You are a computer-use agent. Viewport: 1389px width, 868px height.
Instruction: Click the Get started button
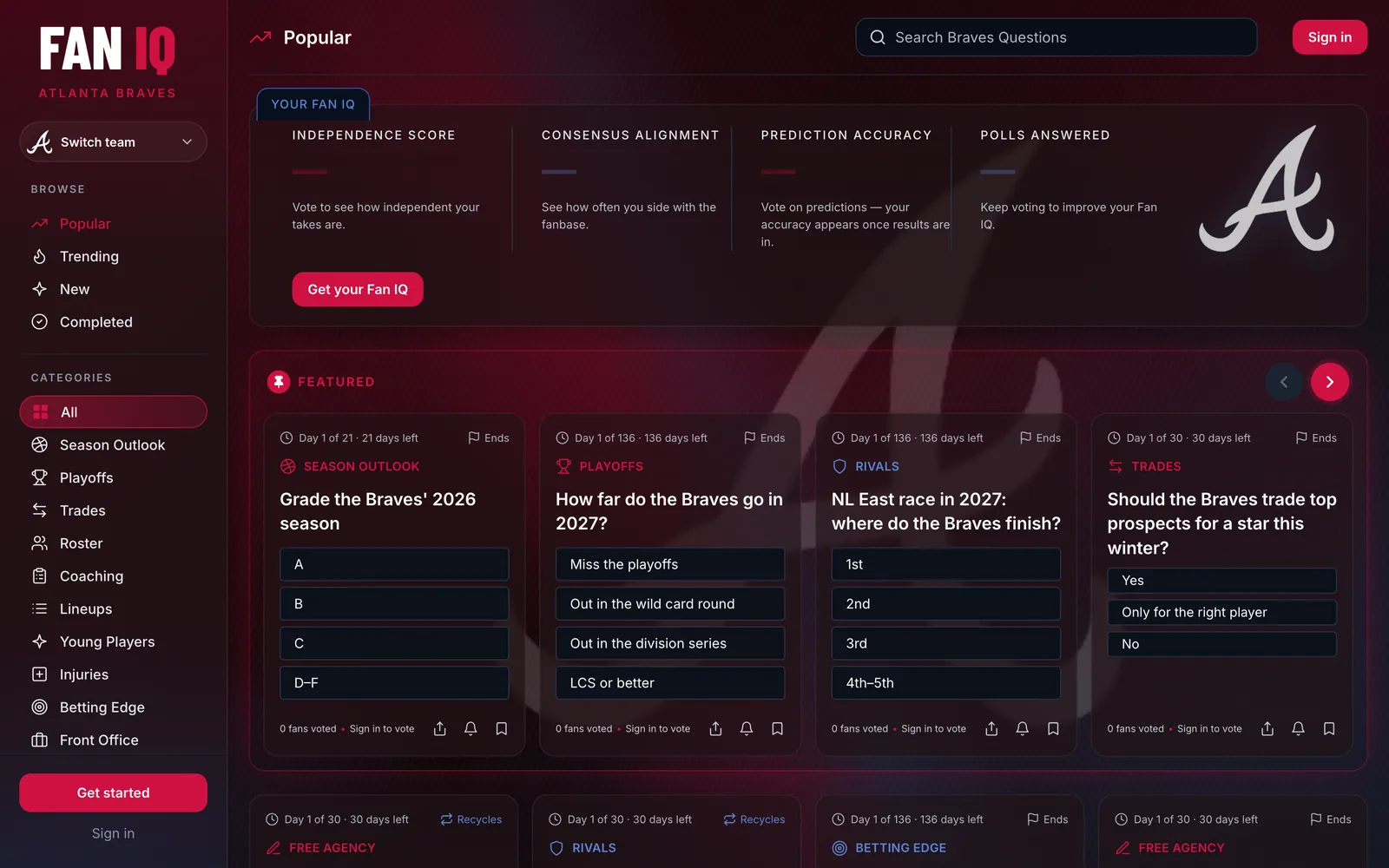(113, 792)
